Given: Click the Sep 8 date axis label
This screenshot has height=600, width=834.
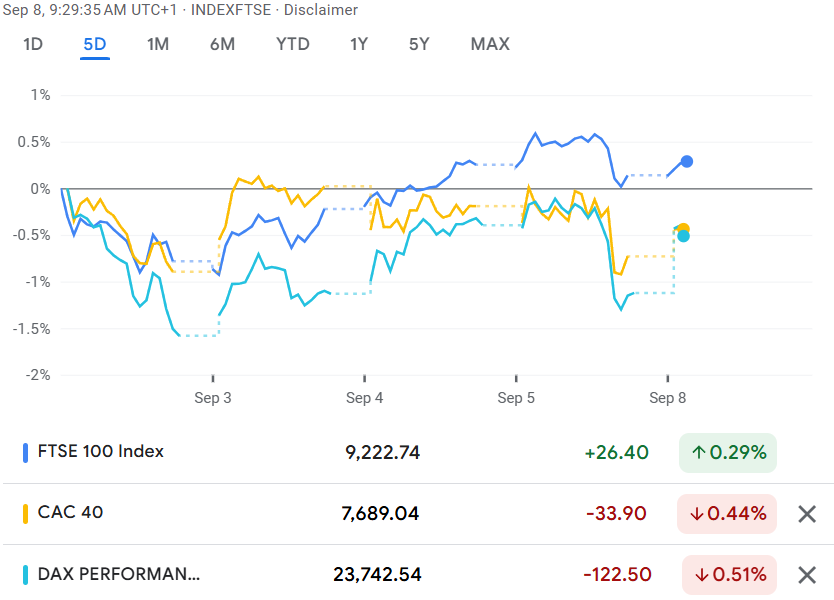Looking at the screenshot, I should pos(668,398).
